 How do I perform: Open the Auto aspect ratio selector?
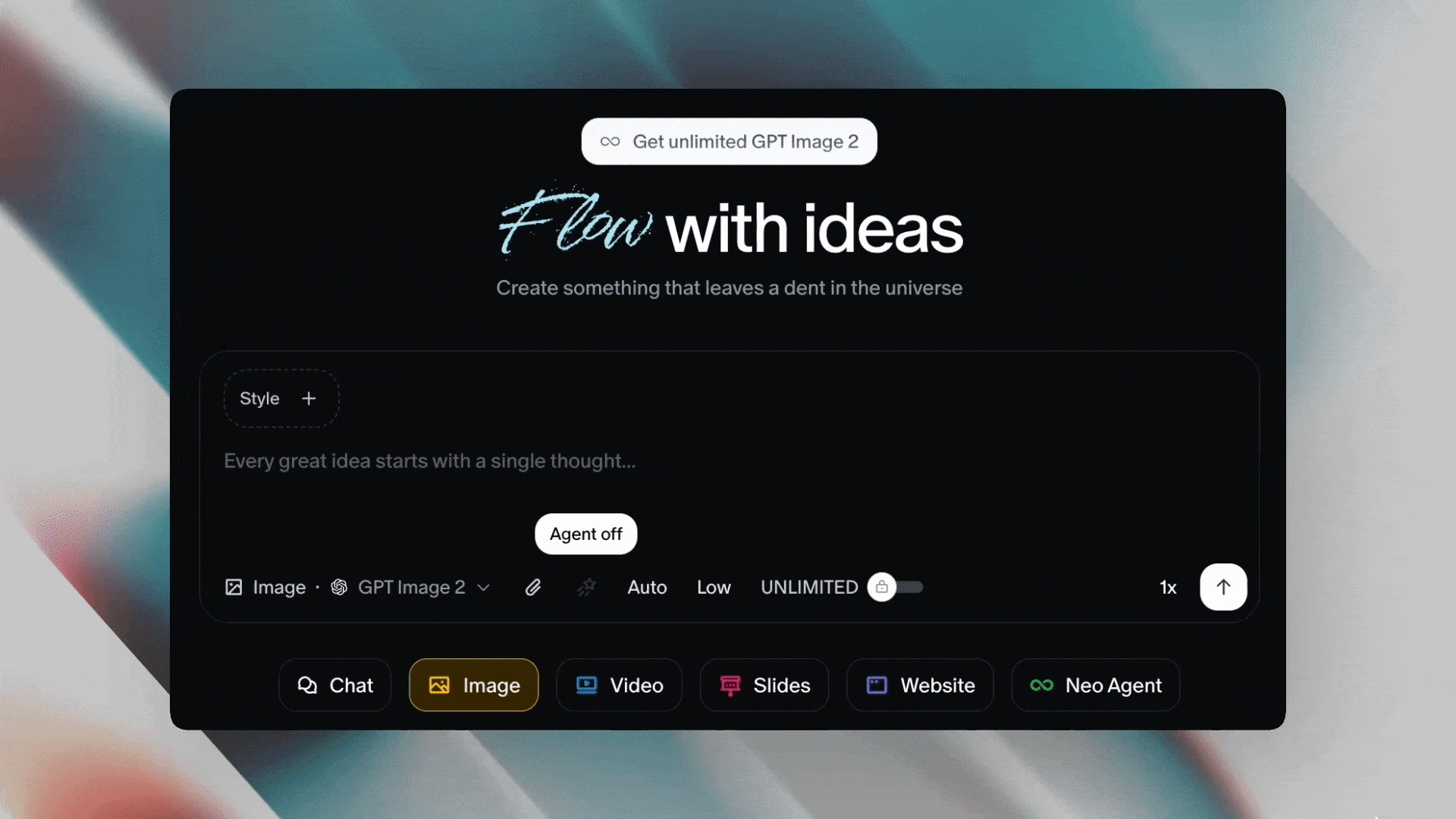647,587
